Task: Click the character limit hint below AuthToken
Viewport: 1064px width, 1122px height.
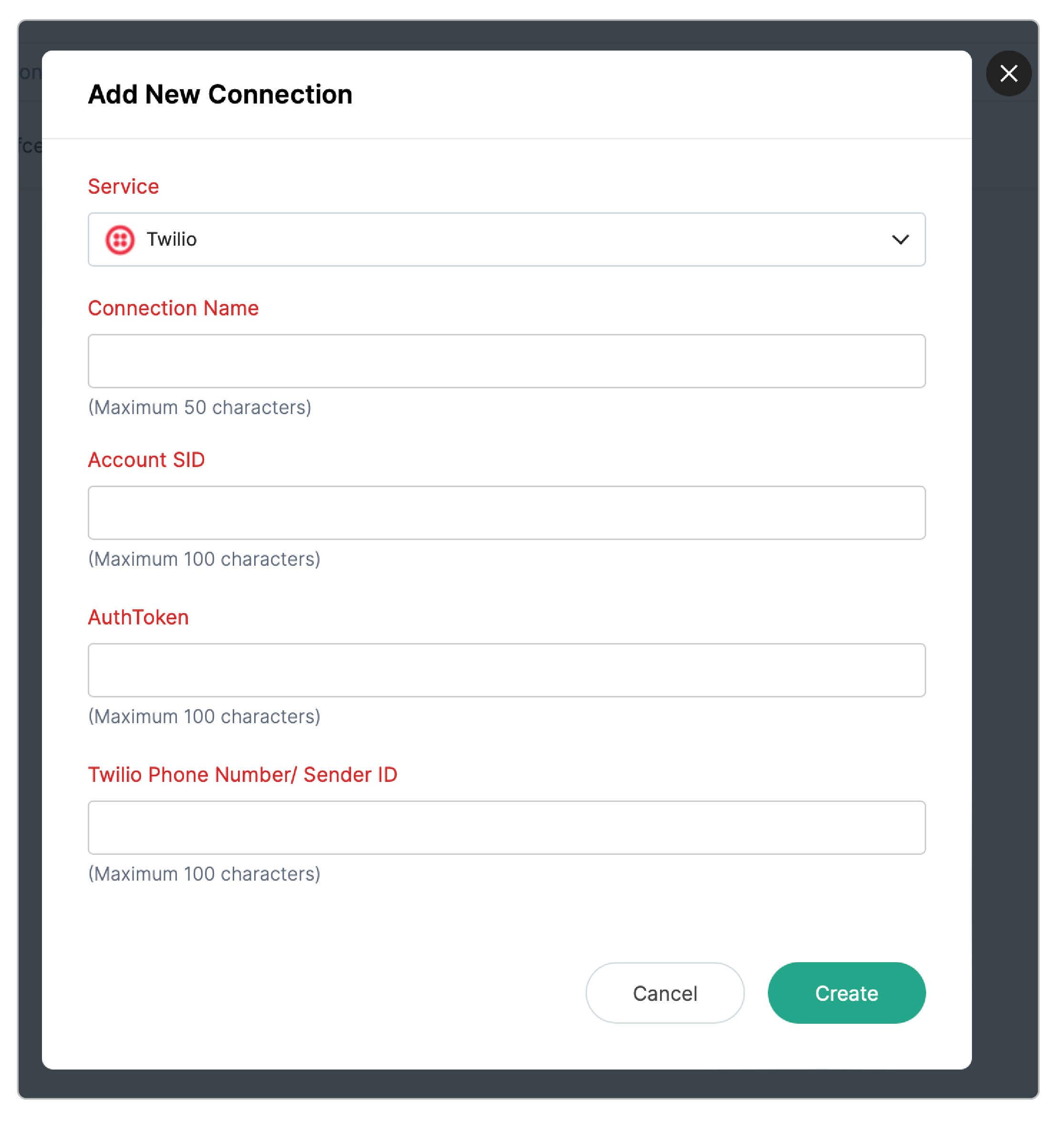Action: click(x=204, y=717)
